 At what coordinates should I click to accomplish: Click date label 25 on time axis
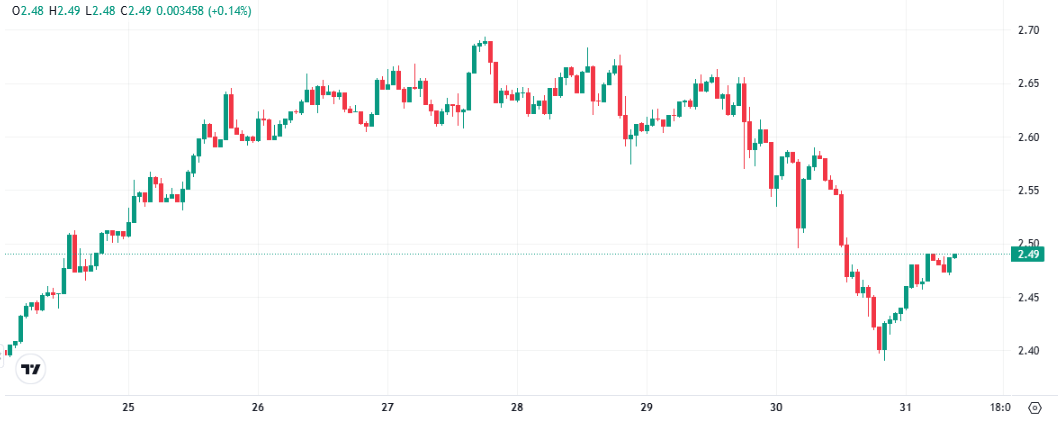[x=128, y=408]
